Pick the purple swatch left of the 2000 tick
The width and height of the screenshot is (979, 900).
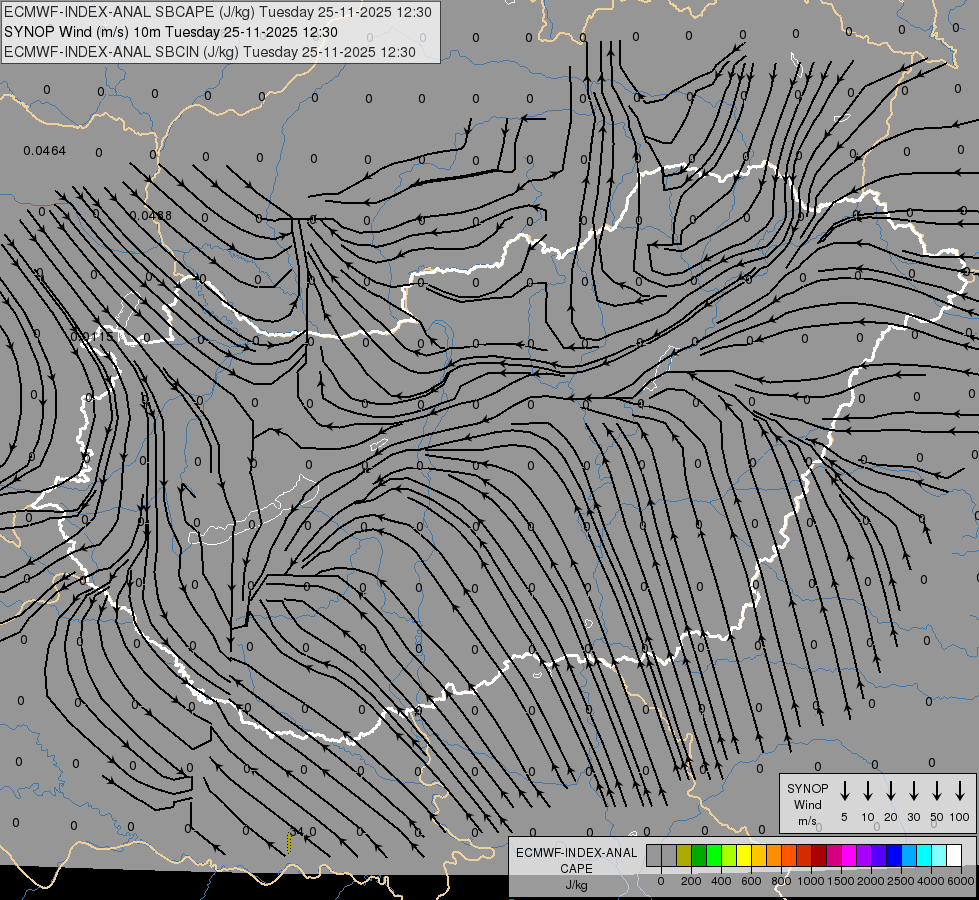[863, 855]
